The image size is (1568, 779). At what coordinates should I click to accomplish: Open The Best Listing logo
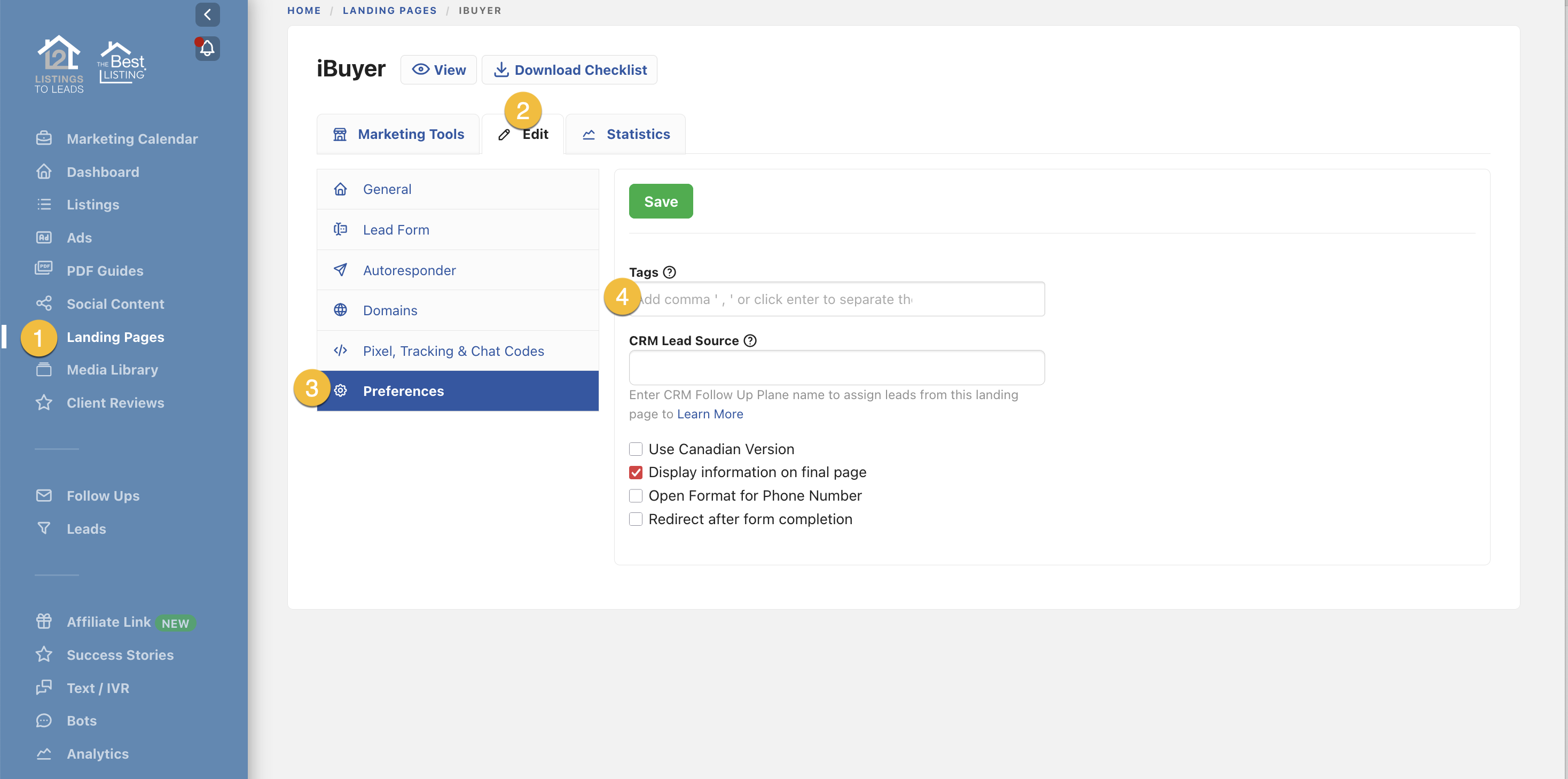pos(122,63)
